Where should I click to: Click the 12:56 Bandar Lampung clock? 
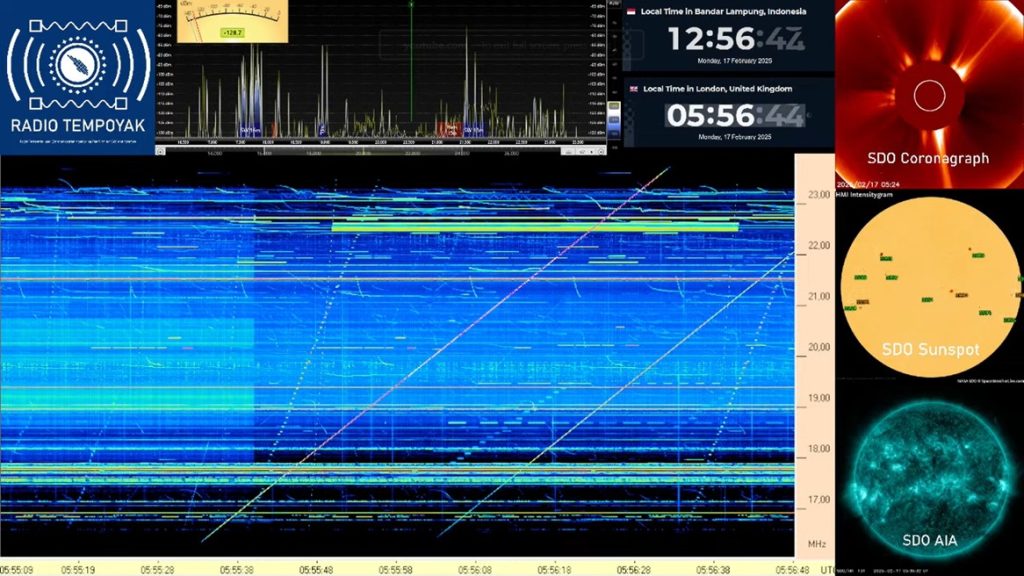click(x=735, y=39)
